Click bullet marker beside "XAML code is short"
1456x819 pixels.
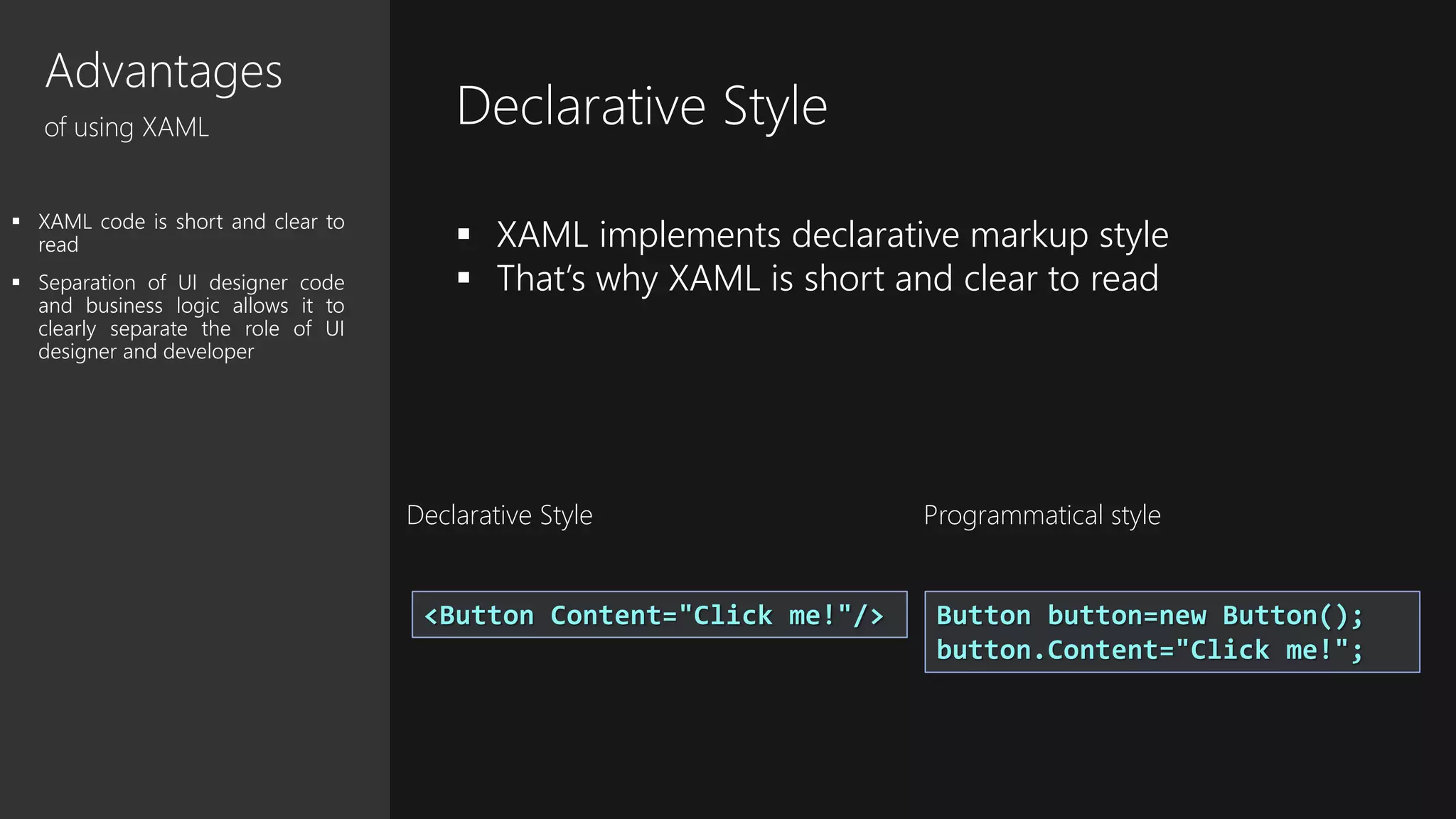16,222
